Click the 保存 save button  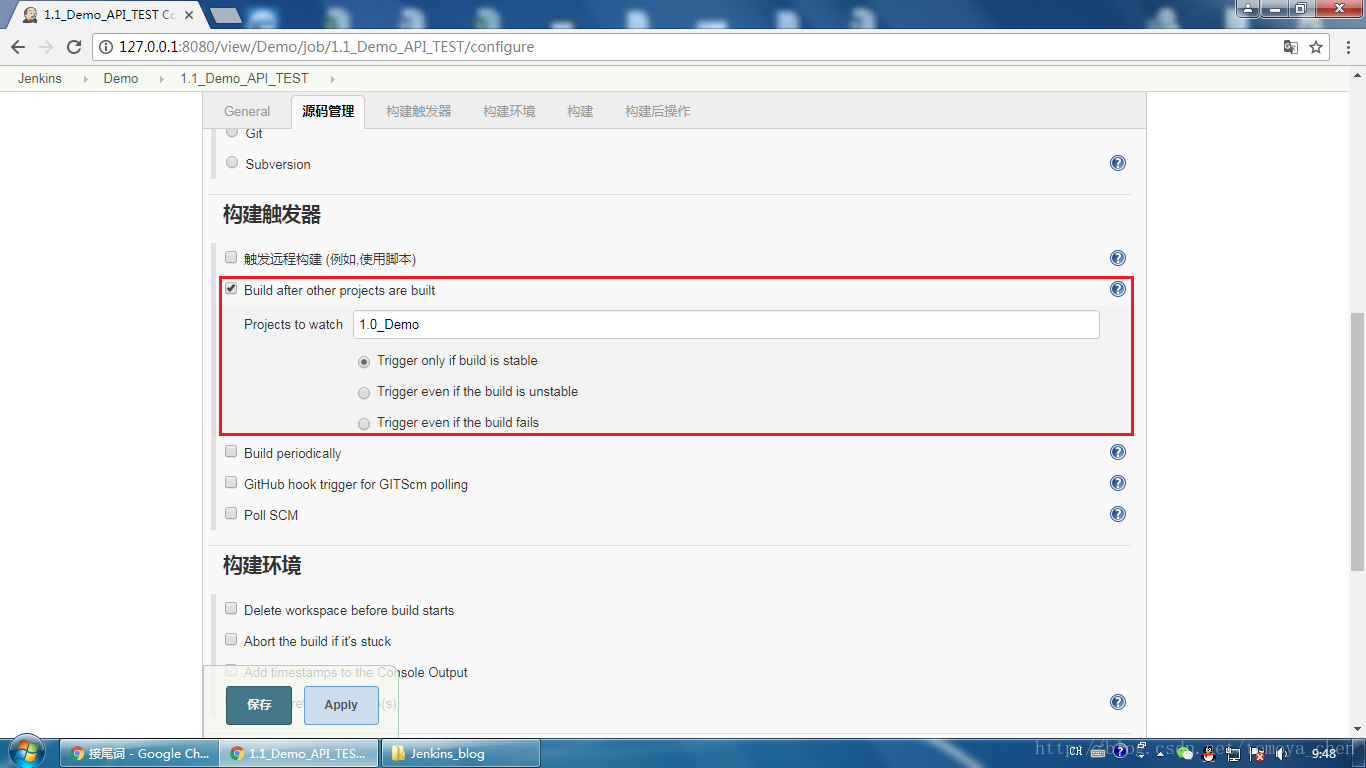259,705
